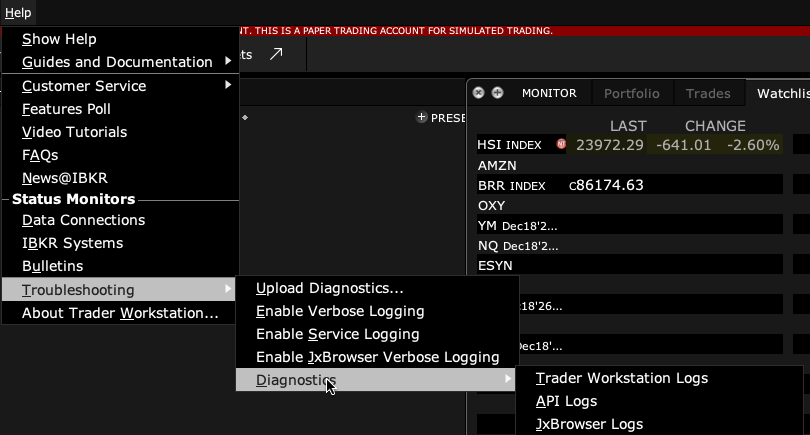The image size is (810, 435).
Task: Click the plus icon beside MONITOR
Action: point(497,92)
